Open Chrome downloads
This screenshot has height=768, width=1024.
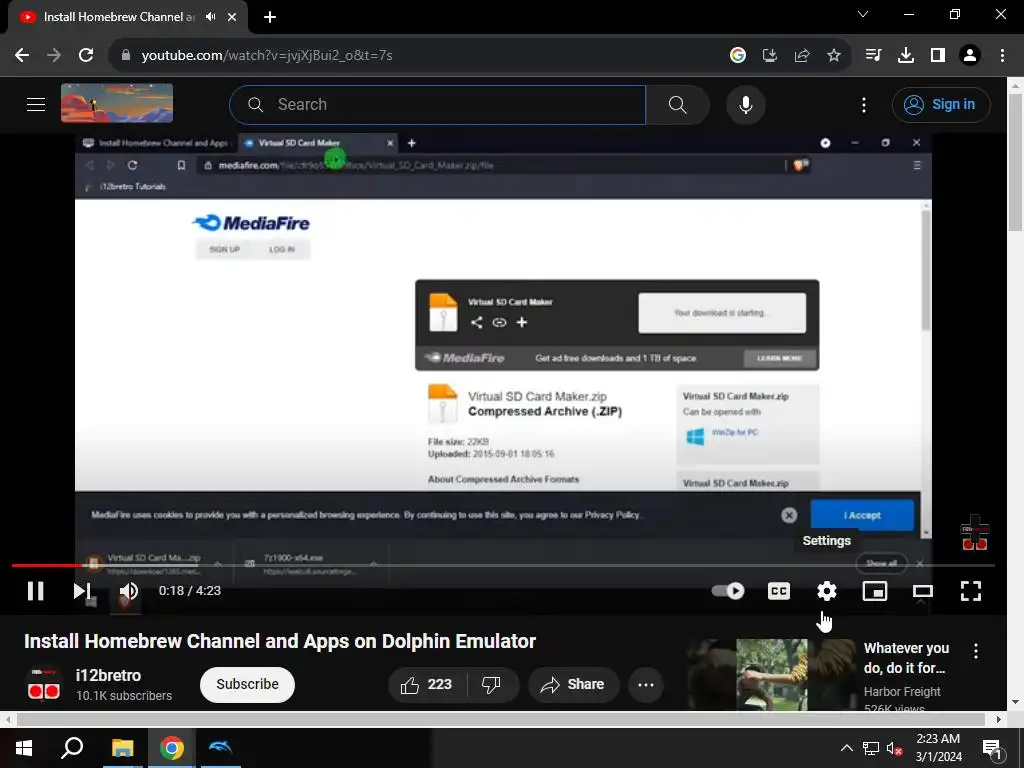[x=906, y=56]
